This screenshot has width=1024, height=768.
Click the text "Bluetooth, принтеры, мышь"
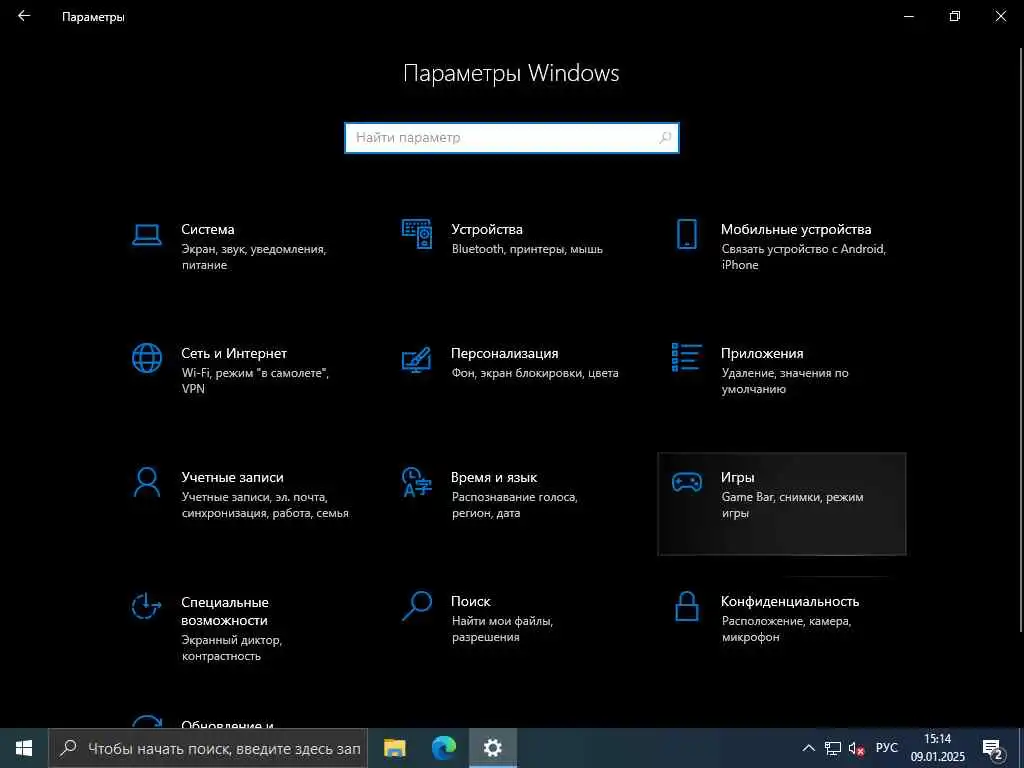(x=527, y=249)
